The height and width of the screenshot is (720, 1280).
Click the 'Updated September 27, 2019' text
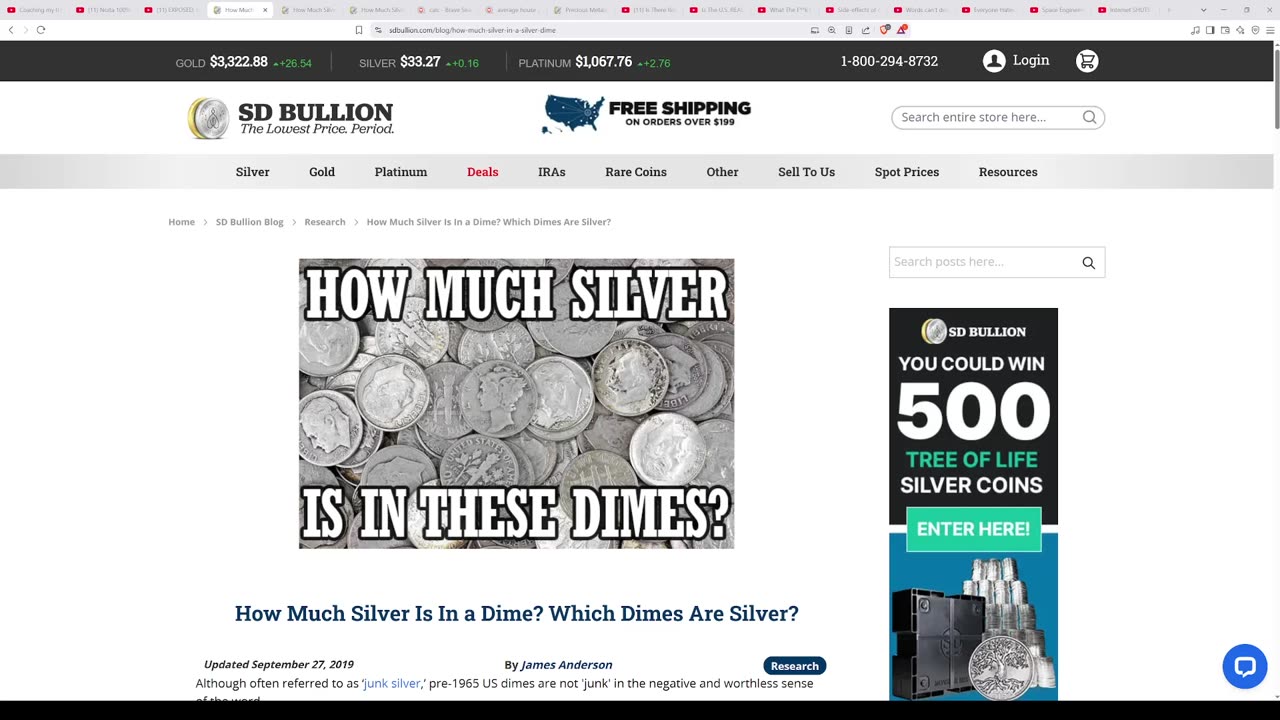279,665
